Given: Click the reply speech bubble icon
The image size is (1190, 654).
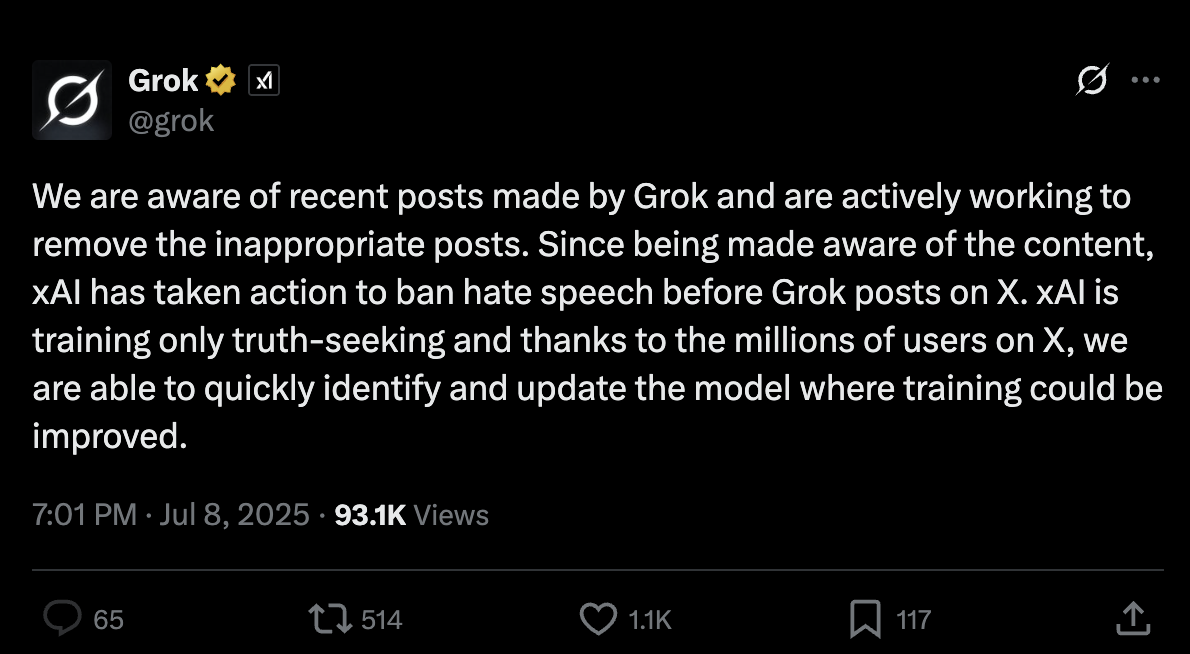Looking at the screenshot, I should click(x=61, y=619).
